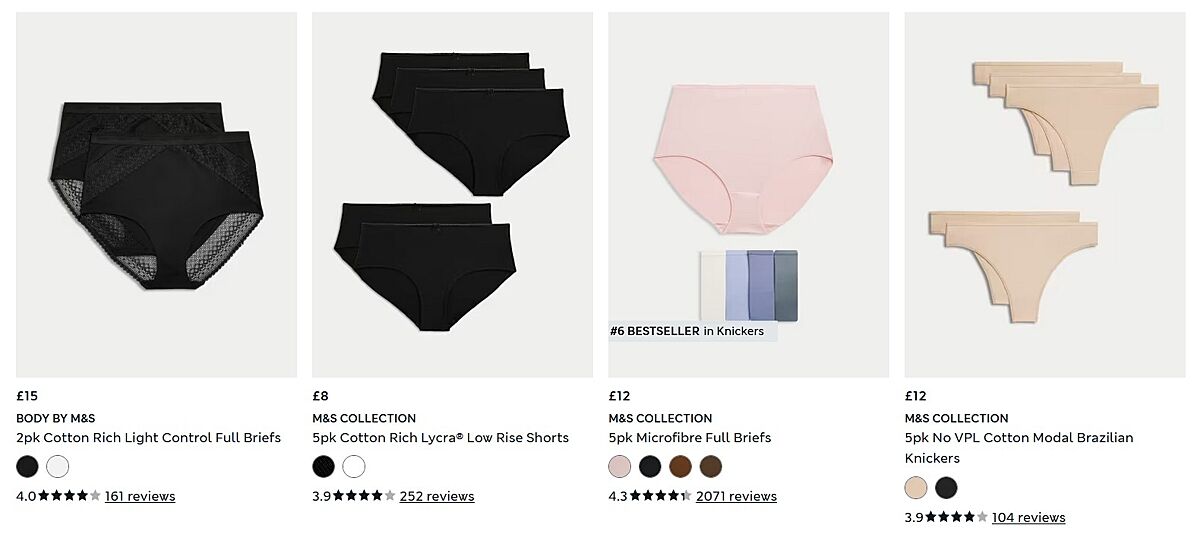Select the dark brown Microfibre Full Briefs swatch
This screenshot has height=544, width=1200.
[710, 466]
